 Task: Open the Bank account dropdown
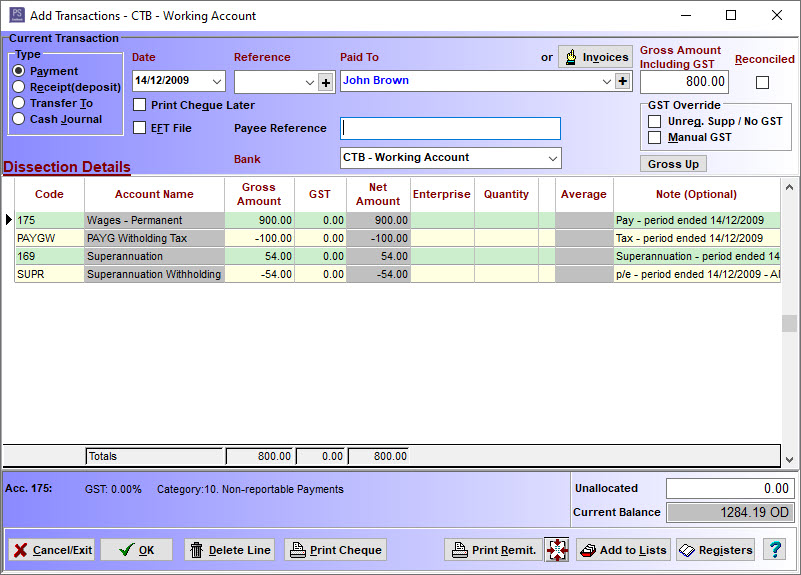(x=553, y=158)
